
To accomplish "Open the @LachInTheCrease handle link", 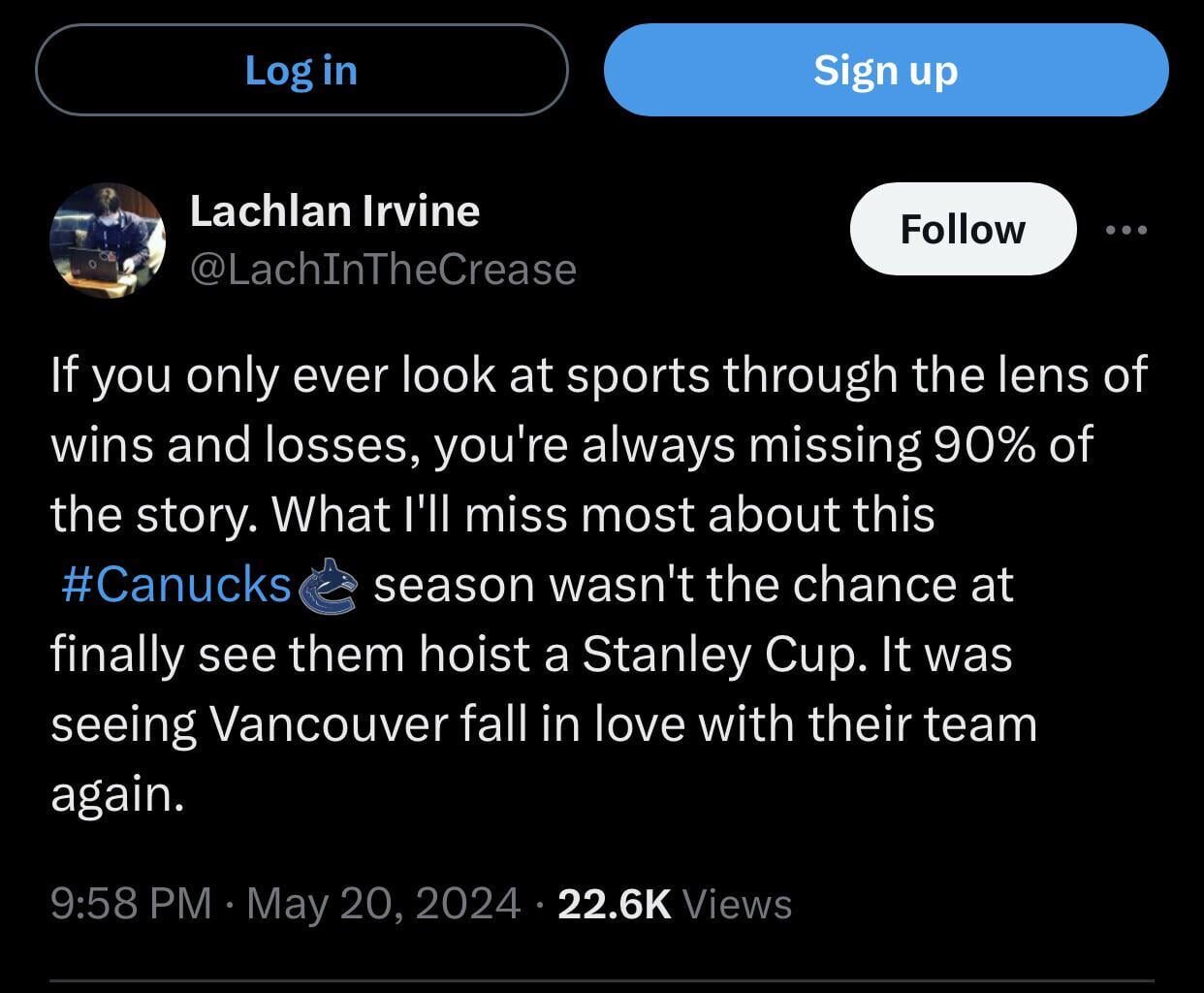I will [x=383, y=269].
